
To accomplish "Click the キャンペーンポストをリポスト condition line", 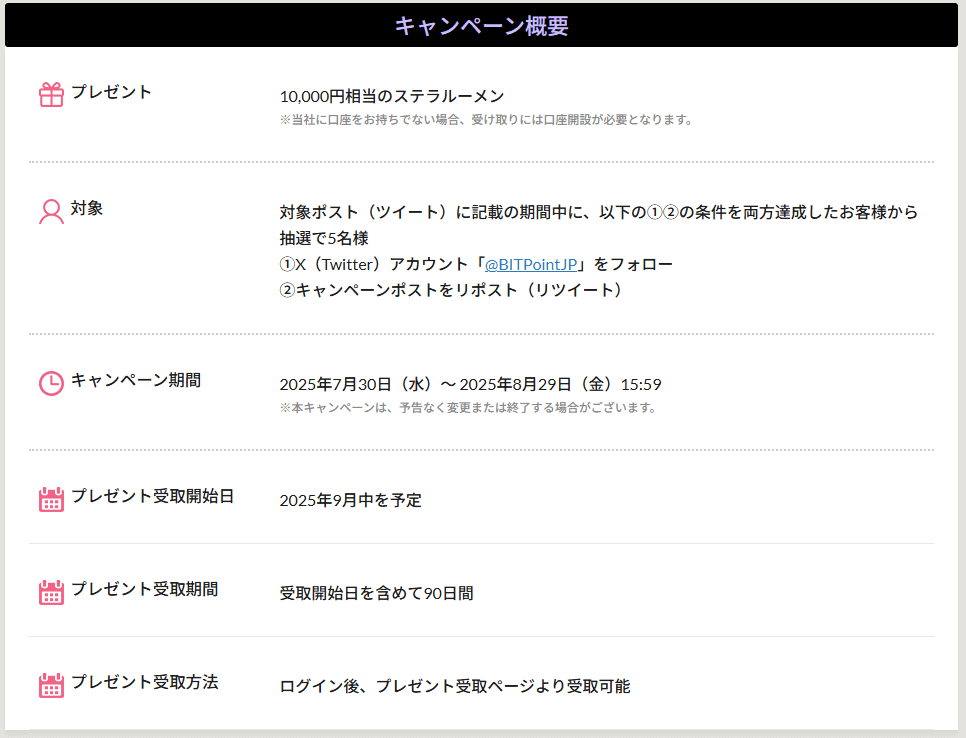I will (451, 290).
